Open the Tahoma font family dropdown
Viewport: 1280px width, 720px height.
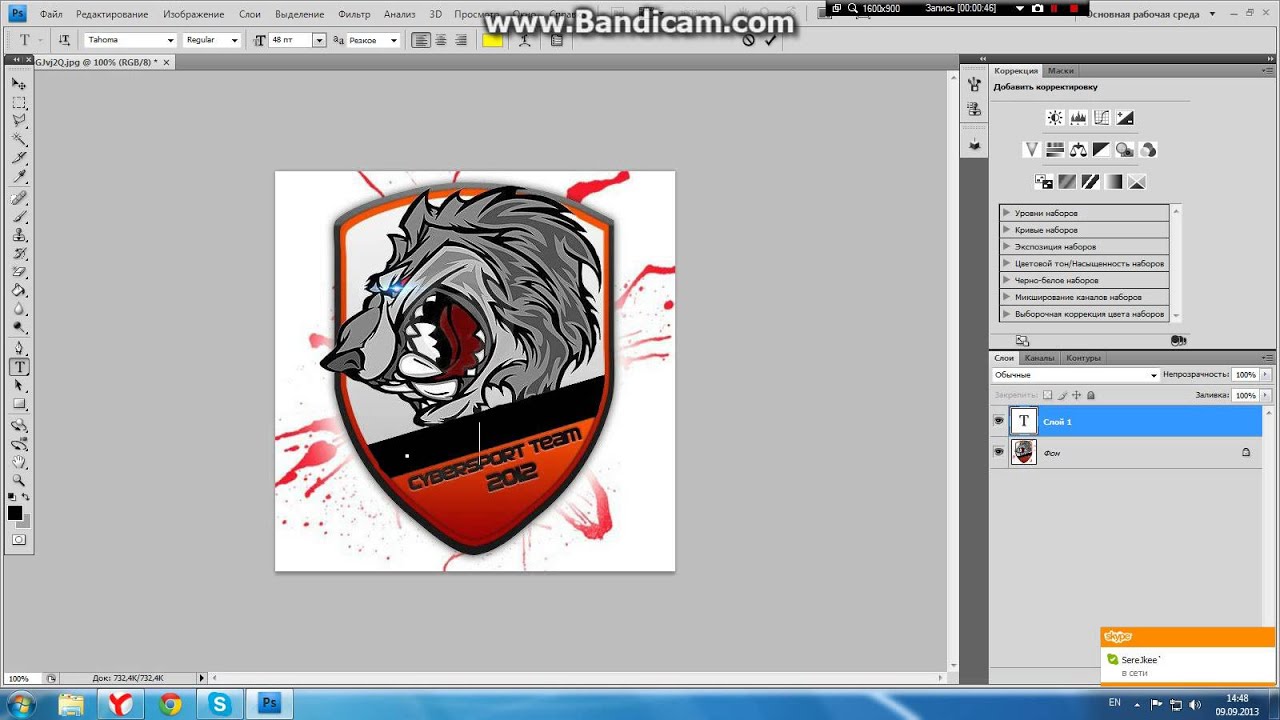[170, 40]
